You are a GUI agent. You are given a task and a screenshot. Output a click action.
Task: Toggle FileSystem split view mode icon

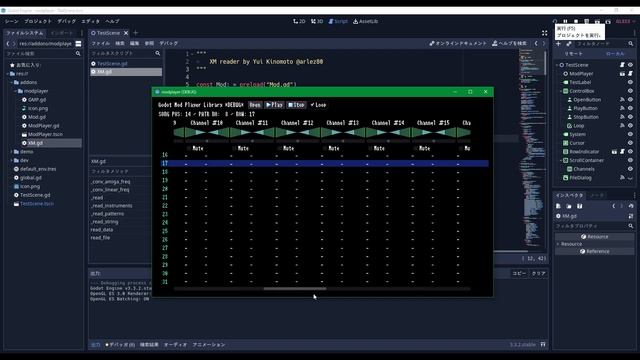pyautogui.click(x=78, y=44)
